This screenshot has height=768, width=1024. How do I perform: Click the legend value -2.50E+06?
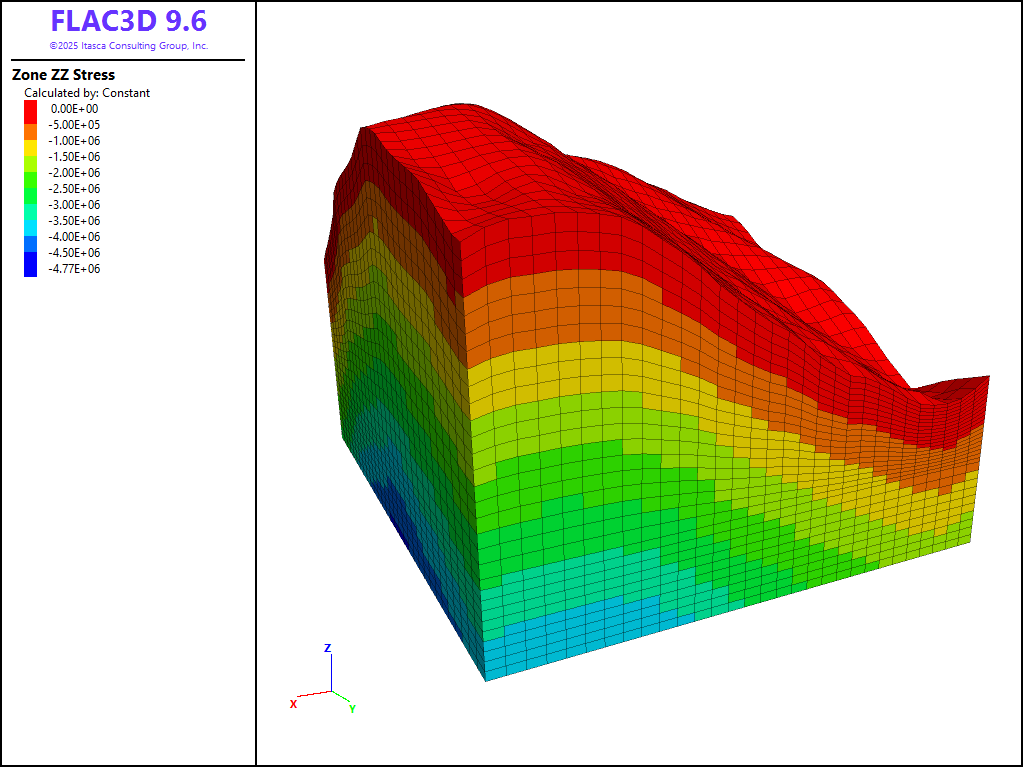pos(75,189)
